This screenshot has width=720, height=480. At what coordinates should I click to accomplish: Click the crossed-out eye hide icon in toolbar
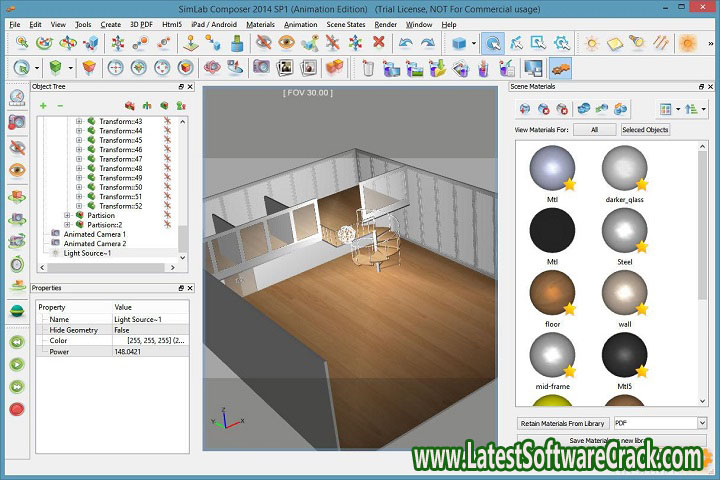click(x=264, y=42)
